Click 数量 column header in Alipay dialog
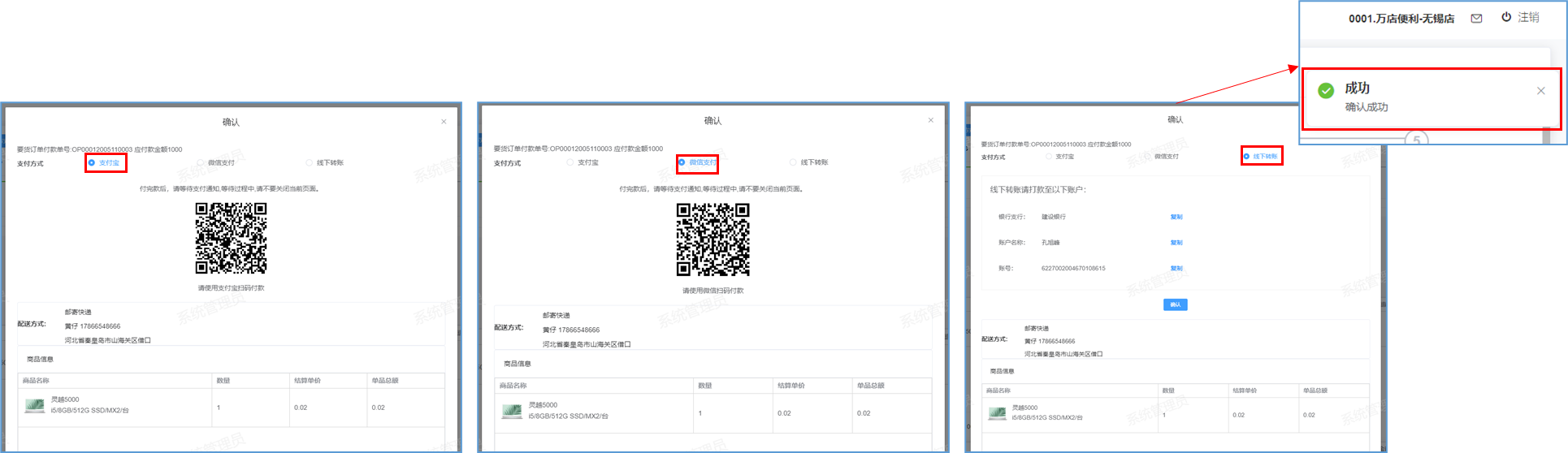Image resolution: width=1568 pixels, height=453 pixels. pyautogui.click(x=223, y=381)
